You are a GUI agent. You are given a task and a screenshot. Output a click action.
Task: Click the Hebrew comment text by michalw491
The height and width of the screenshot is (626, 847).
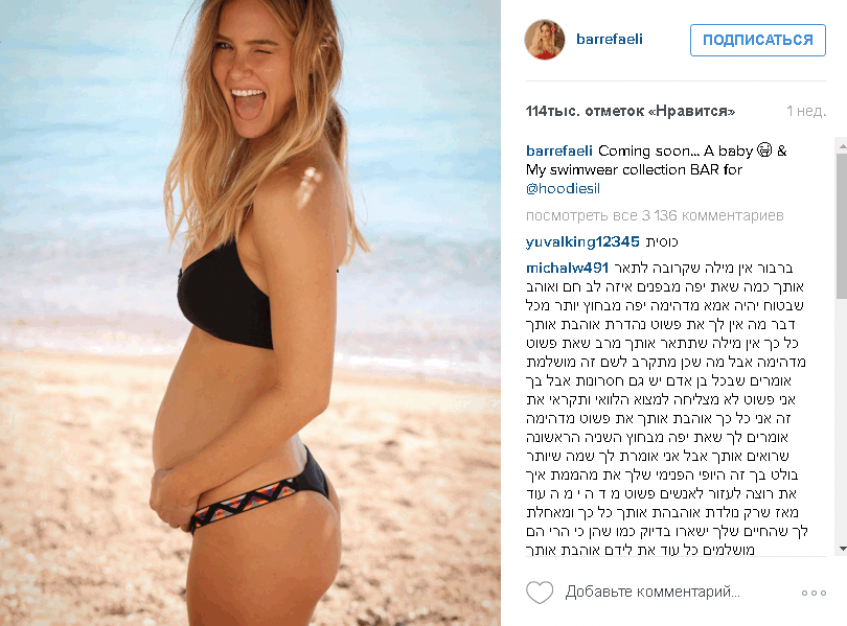tap(666, 409)
